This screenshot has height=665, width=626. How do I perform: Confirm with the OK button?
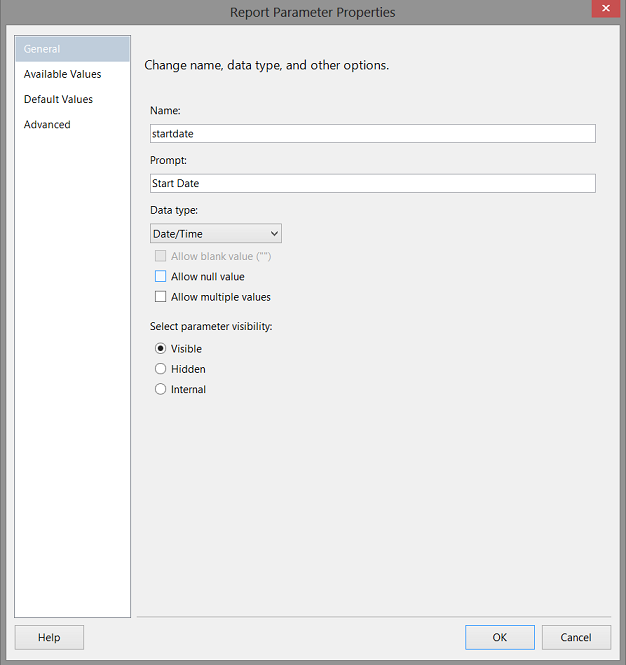pos(500,637)
